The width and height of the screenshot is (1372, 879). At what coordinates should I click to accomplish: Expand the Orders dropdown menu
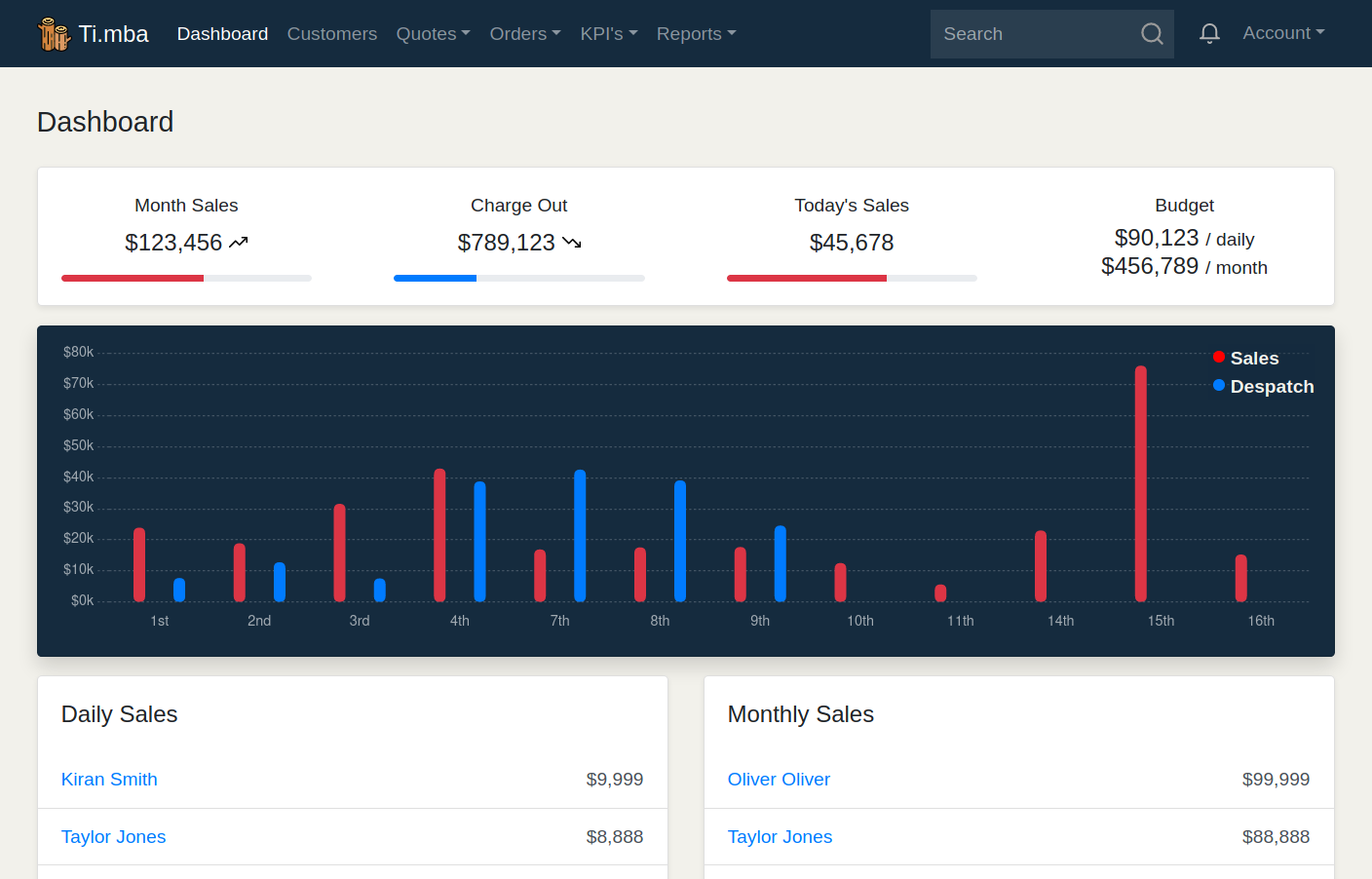click(525, 34)
